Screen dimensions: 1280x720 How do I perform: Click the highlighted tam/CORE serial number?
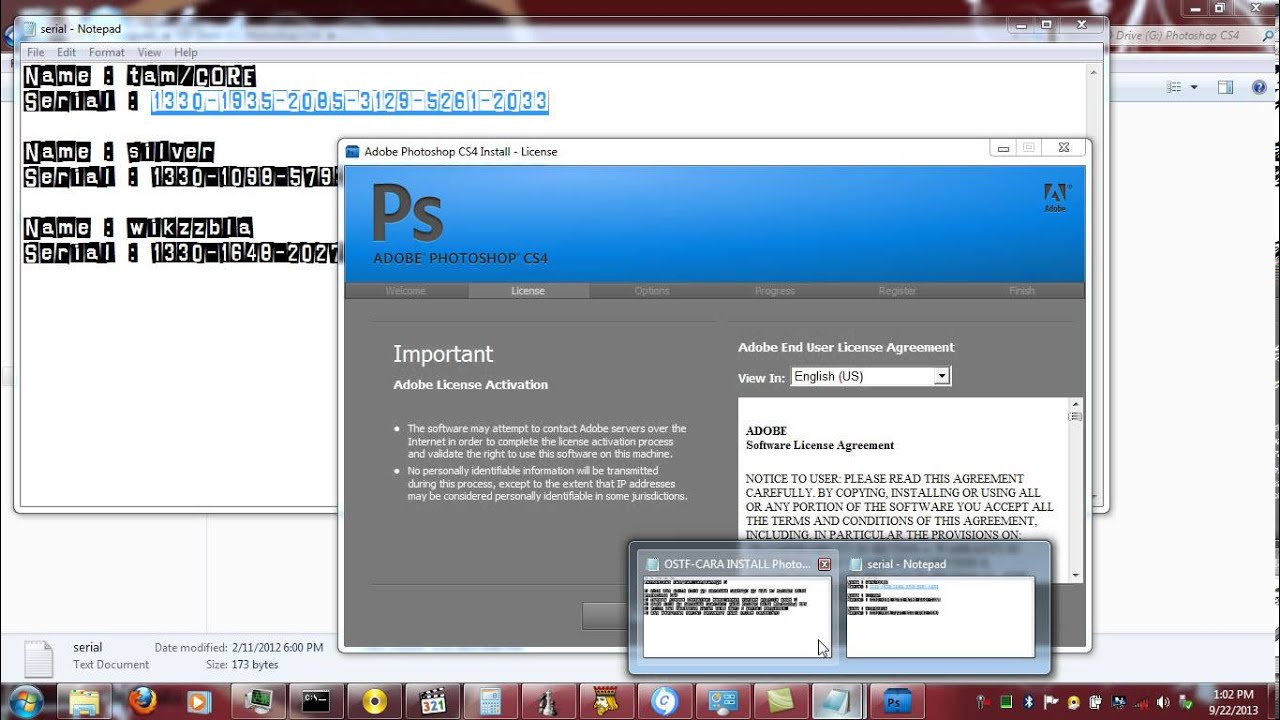coord(350,101)
